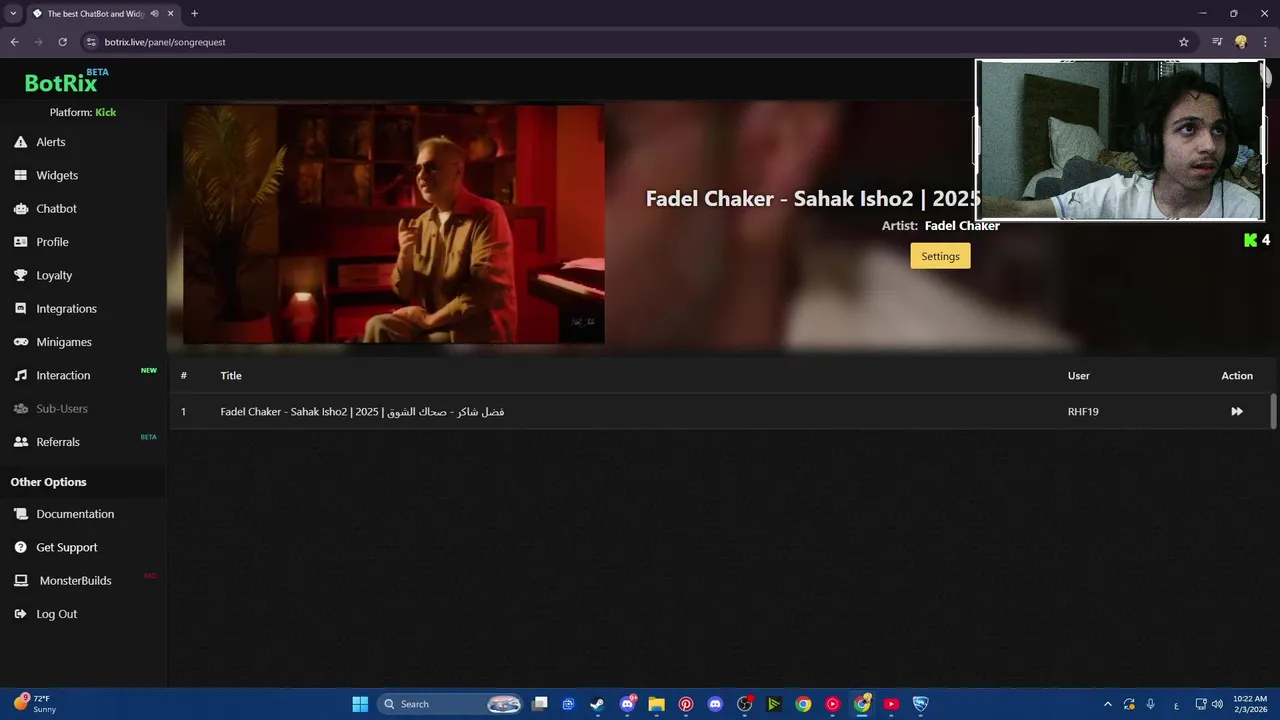Click the song queue vertical scrollbar

pos(1273,411)
